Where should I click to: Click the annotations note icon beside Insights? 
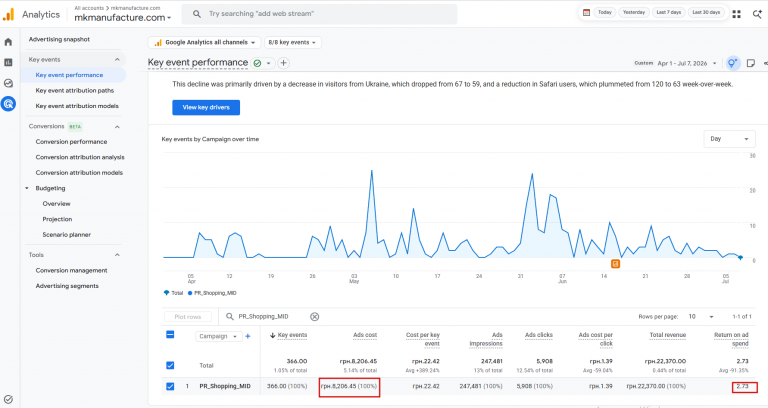(750, 63)
